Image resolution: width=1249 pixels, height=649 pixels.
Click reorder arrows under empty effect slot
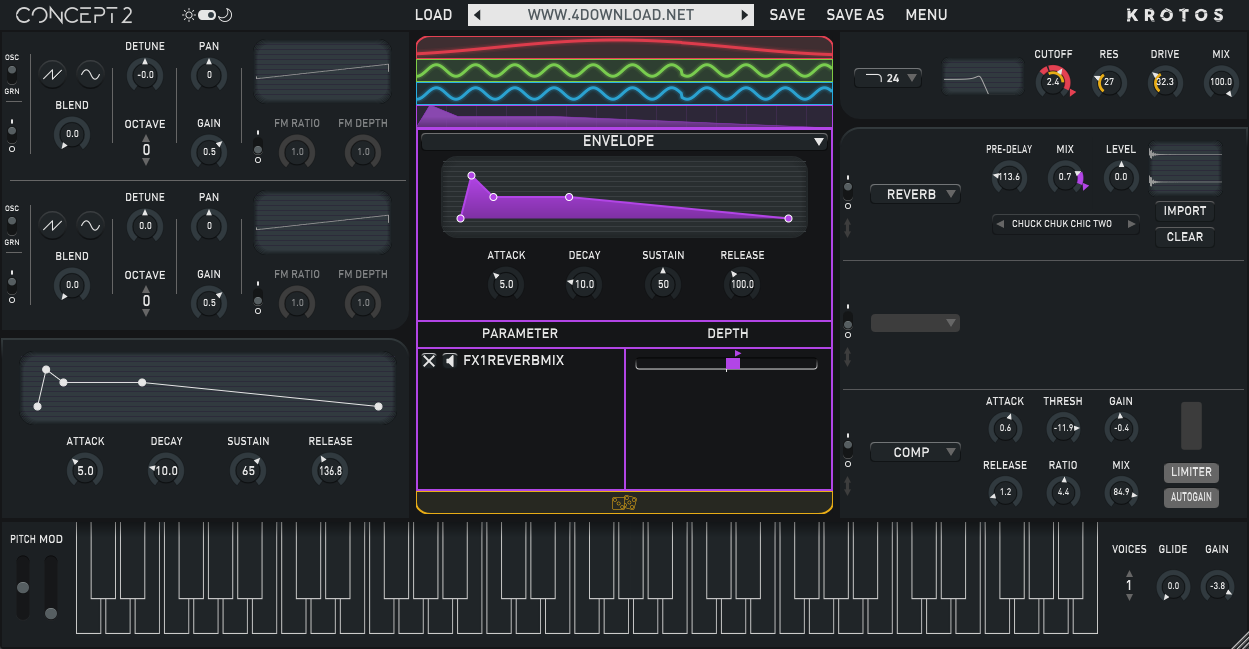[x=849, y=357]
